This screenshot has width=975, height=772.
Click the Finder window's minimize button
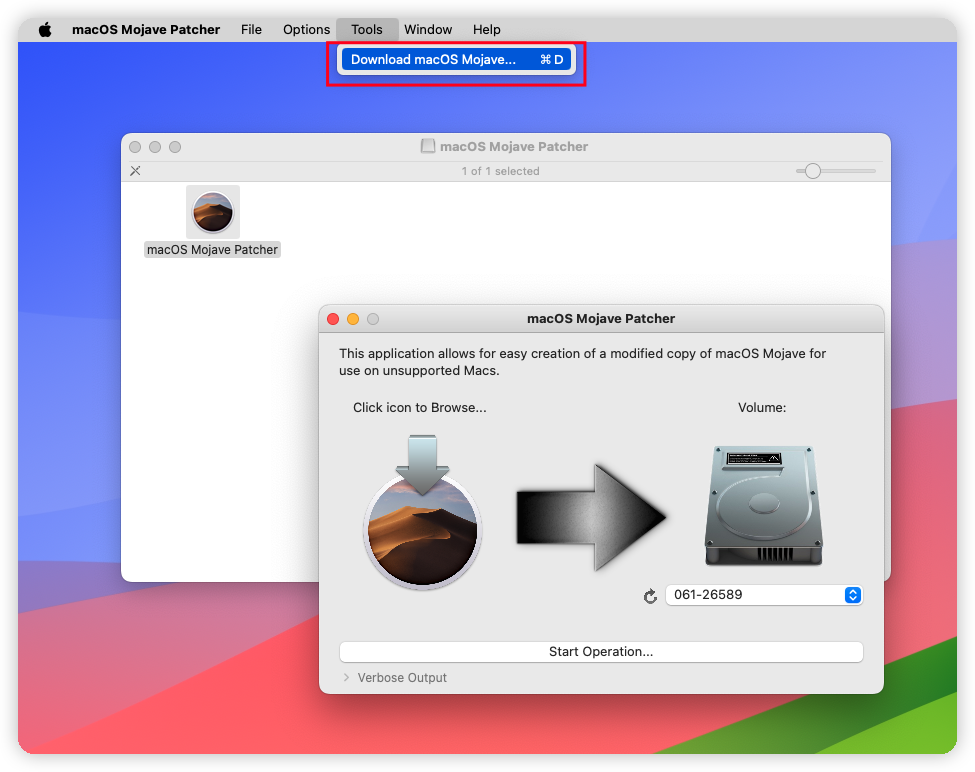(x=155, y=147)
